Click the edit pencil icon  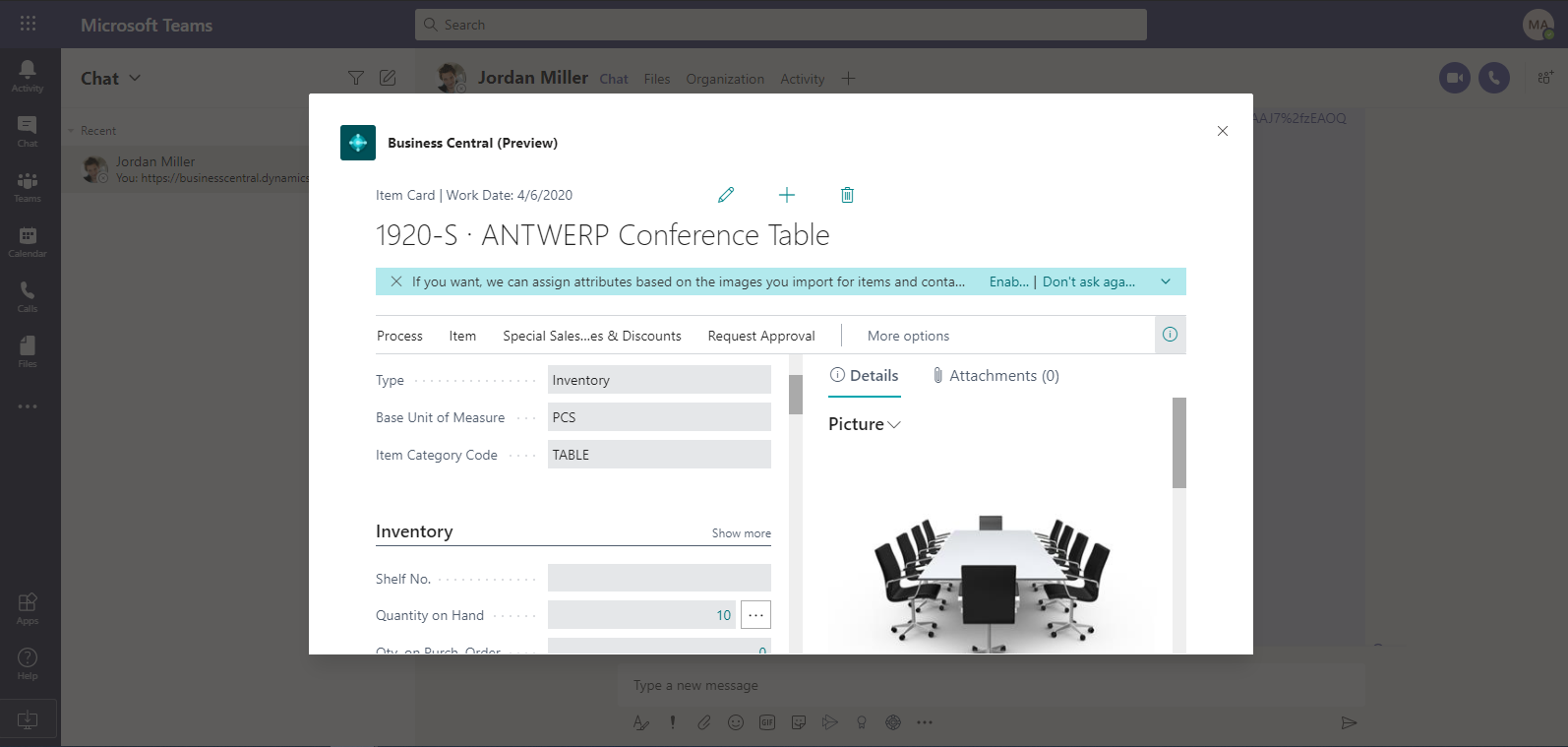726,195
